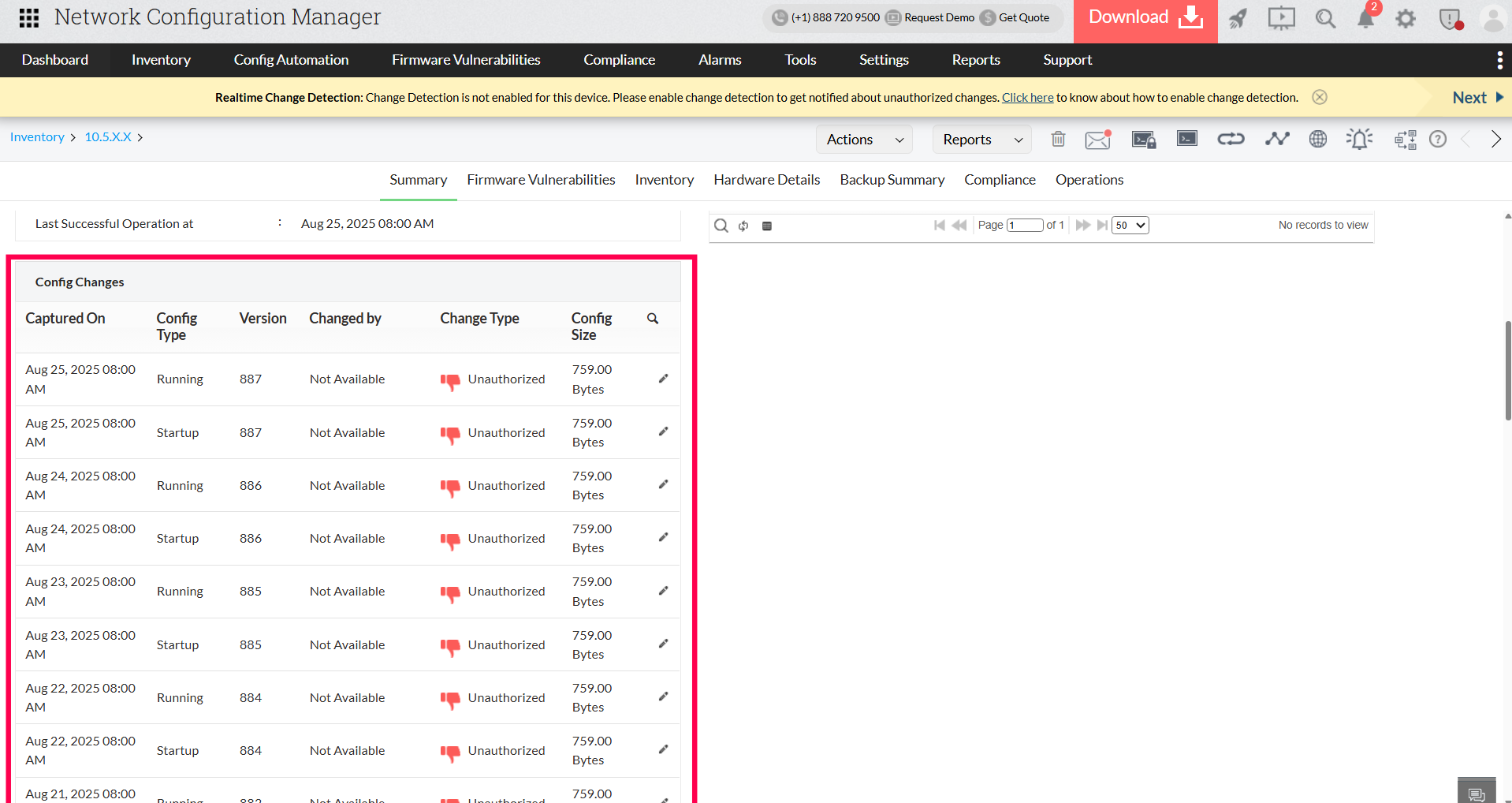Click the line graph icon in toolbar
Image resolution: width=1512 pixels, height=803 pixels.
[x=1276, y=140]
